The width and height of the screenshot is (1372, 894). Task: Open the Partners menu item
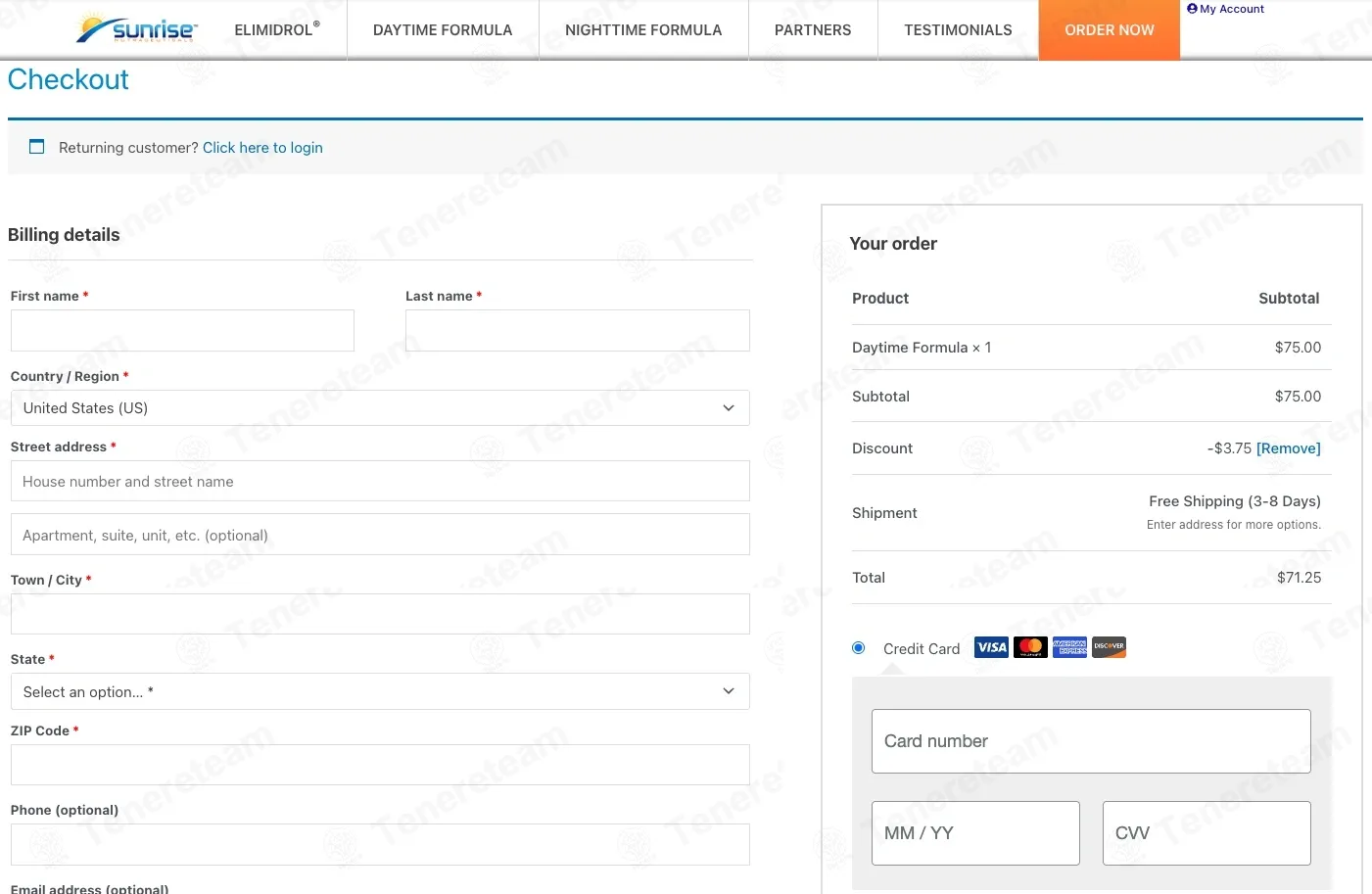(813, 30)
